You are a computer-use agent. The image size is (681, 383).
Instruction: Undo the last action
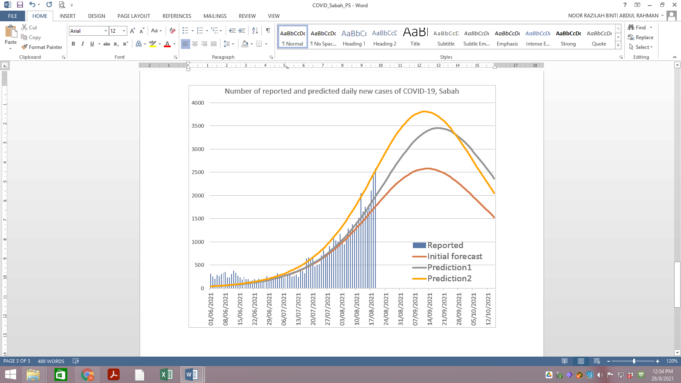[x=32, y=5]
